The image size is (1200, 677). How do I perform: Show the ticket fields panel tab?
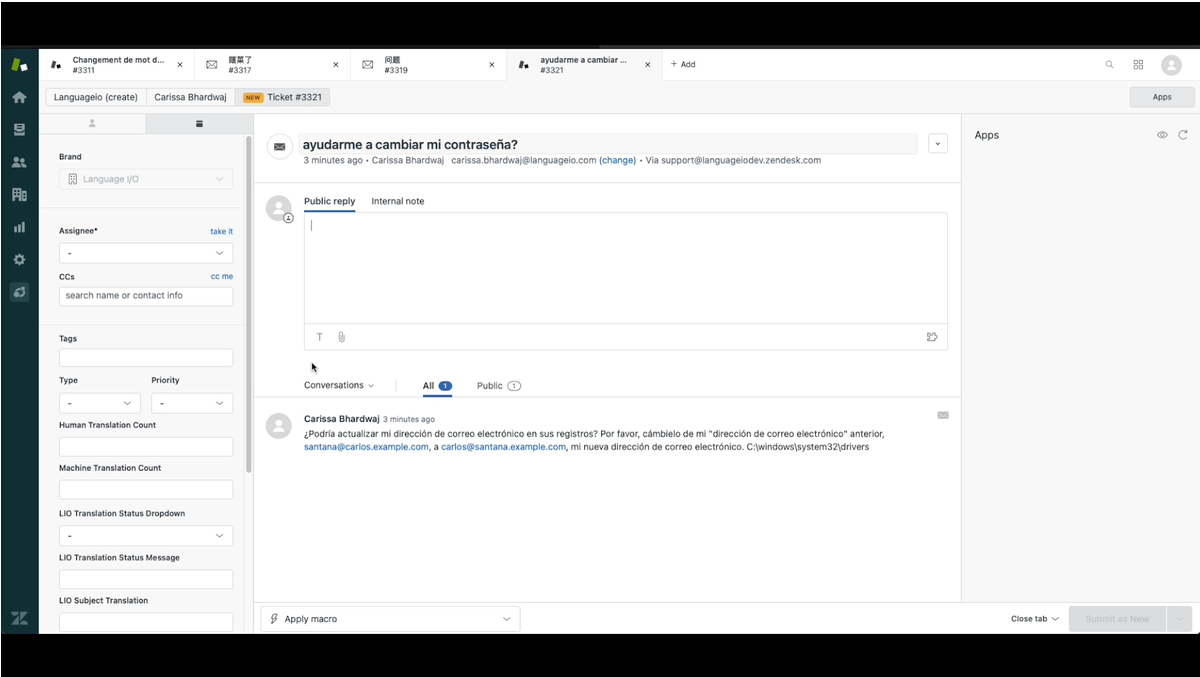click(198, 123)
